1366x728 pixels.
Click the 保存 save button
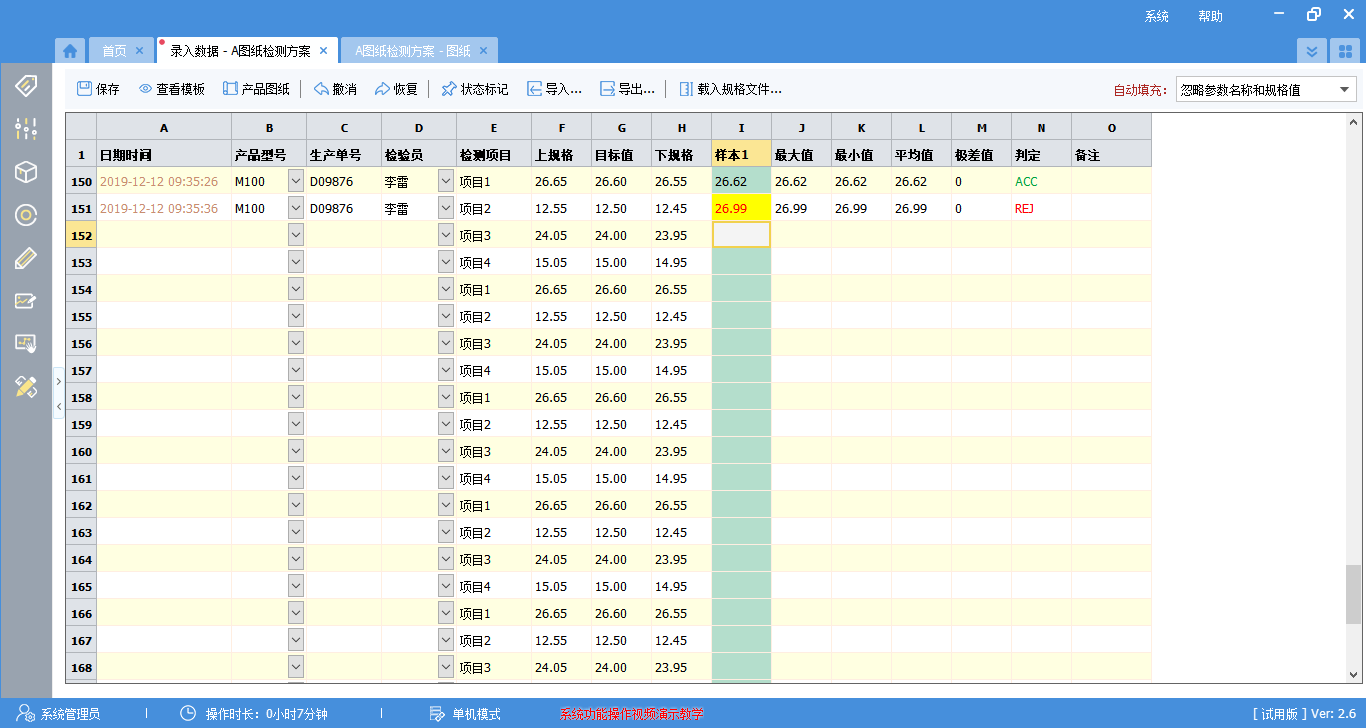pyautogui.click(x=98, y=89)
